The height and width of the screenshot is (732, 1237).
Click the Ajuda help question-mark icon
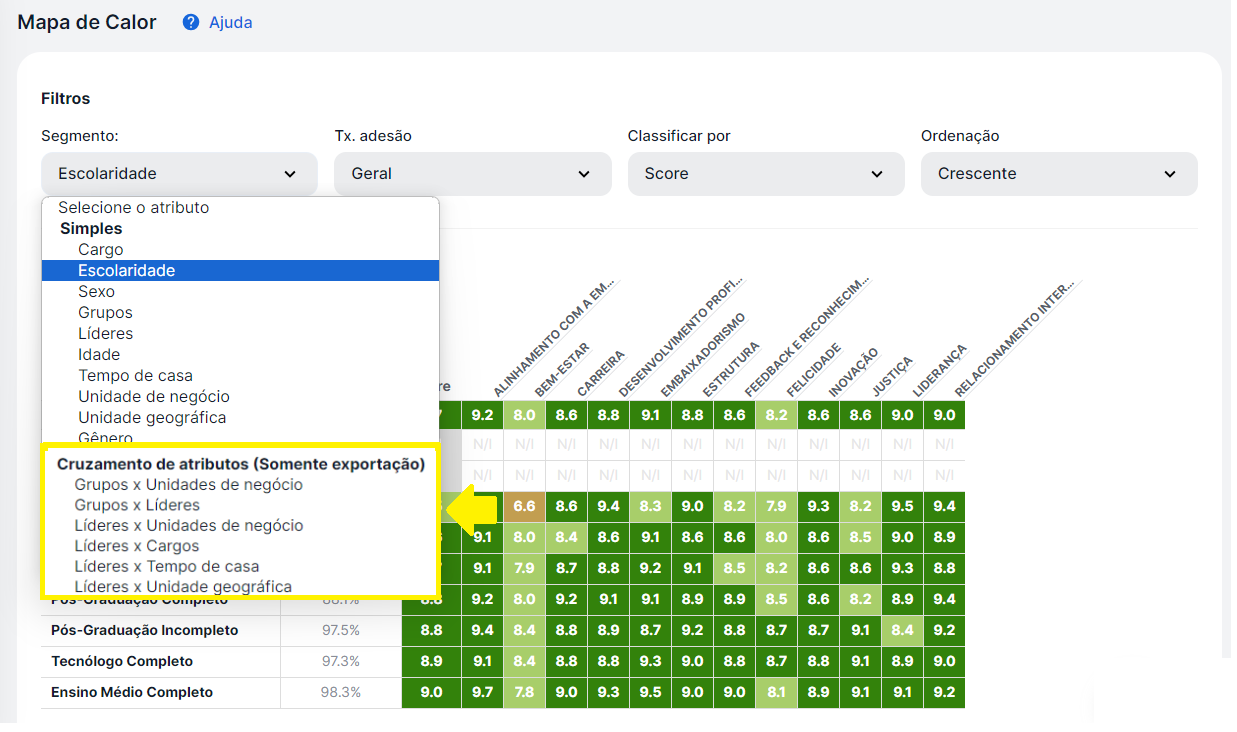(x=191, y=22)
